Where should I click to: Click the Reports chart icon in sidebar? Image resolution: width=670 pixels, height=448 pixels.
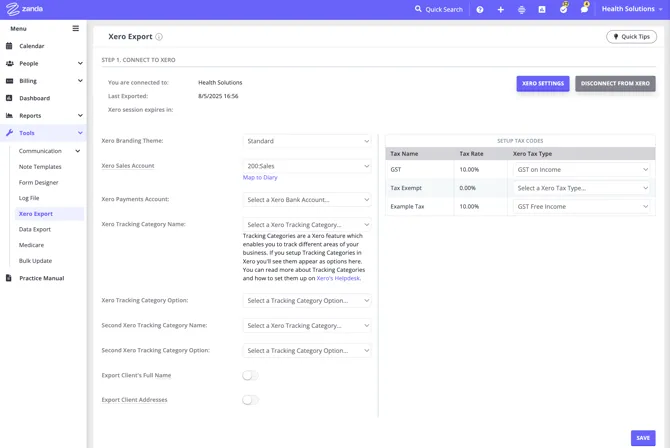tap(9, 115)
